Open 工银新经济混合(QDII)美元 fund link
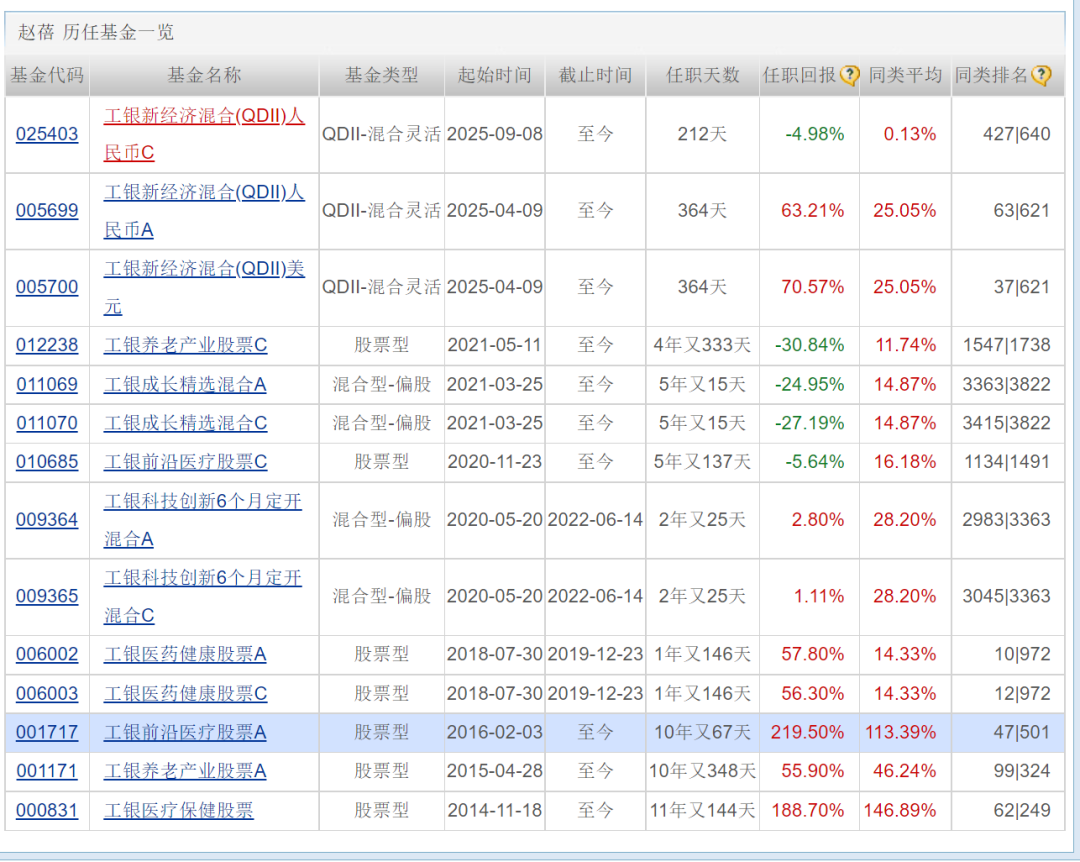Viewport: 1080px width, 862px height. [x=204, y=287]
